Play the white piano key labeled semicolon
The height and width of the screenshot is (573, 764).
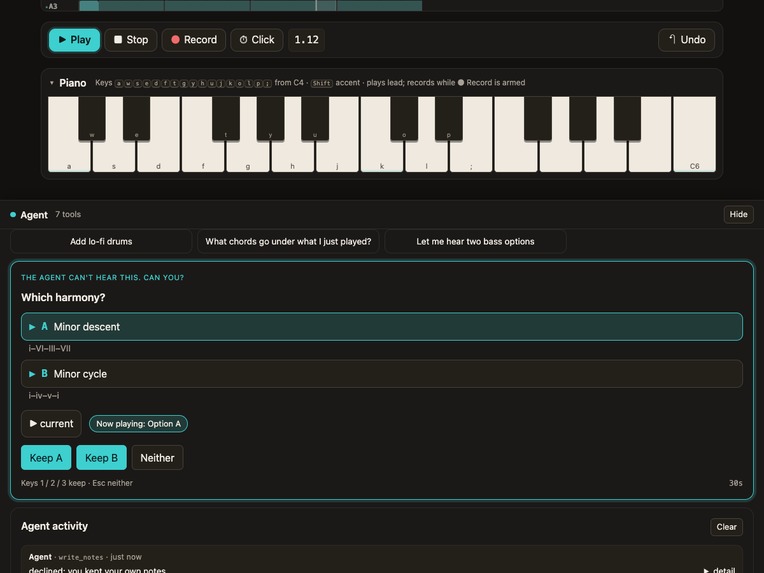471,156
